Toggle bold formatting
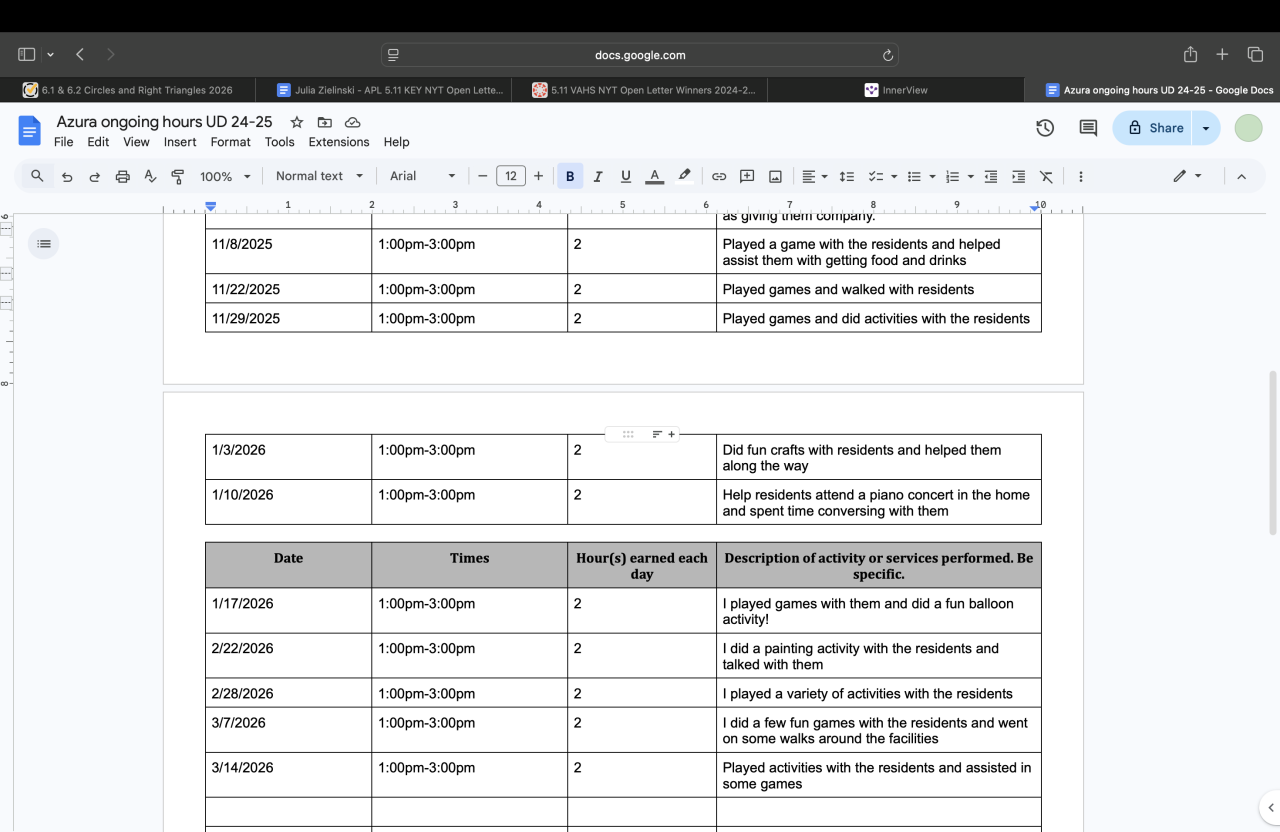Viewport: 1280px width, 832px height. (570, 176)
